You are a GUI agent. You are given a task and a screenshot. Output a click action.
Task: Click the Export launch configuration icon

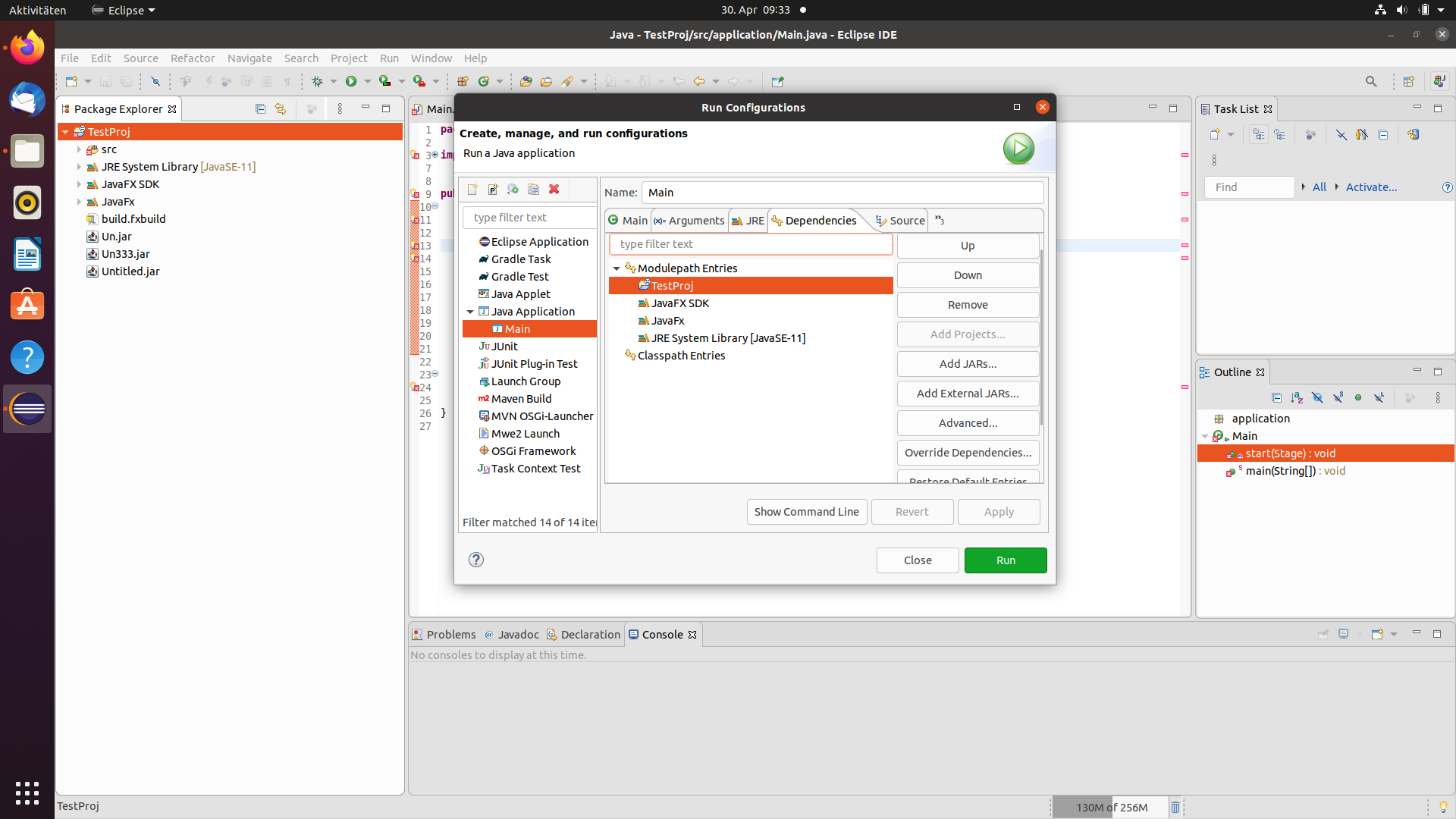pos(513,190)
